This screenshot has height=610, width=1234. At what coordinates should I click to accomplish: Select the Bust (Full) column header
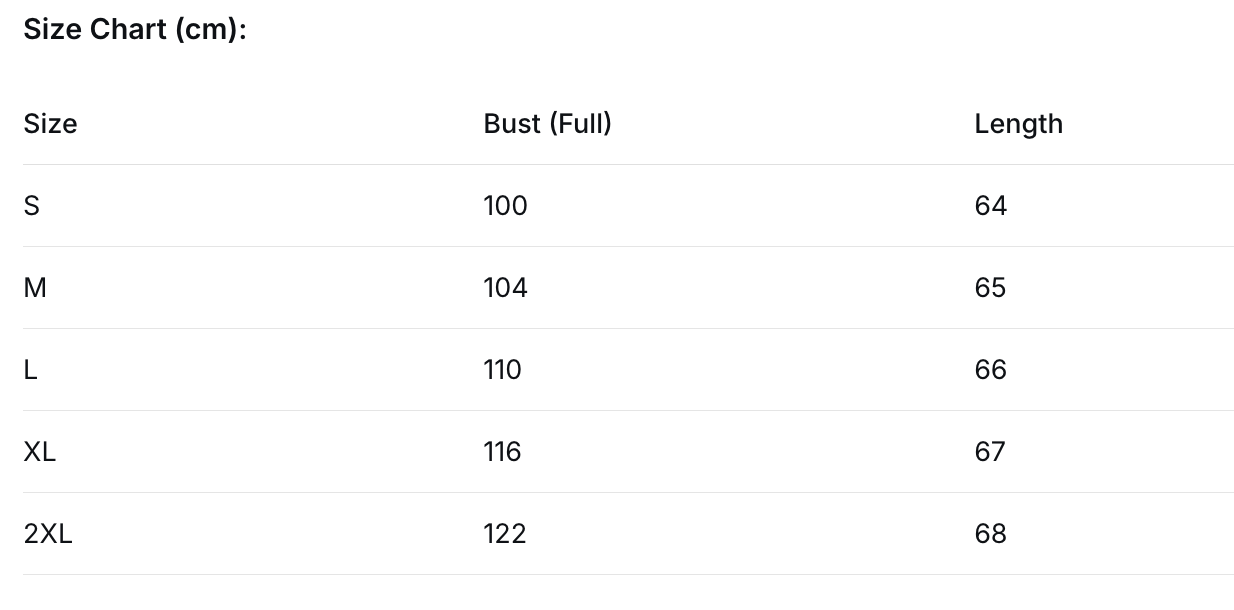[x=547, y=124]
